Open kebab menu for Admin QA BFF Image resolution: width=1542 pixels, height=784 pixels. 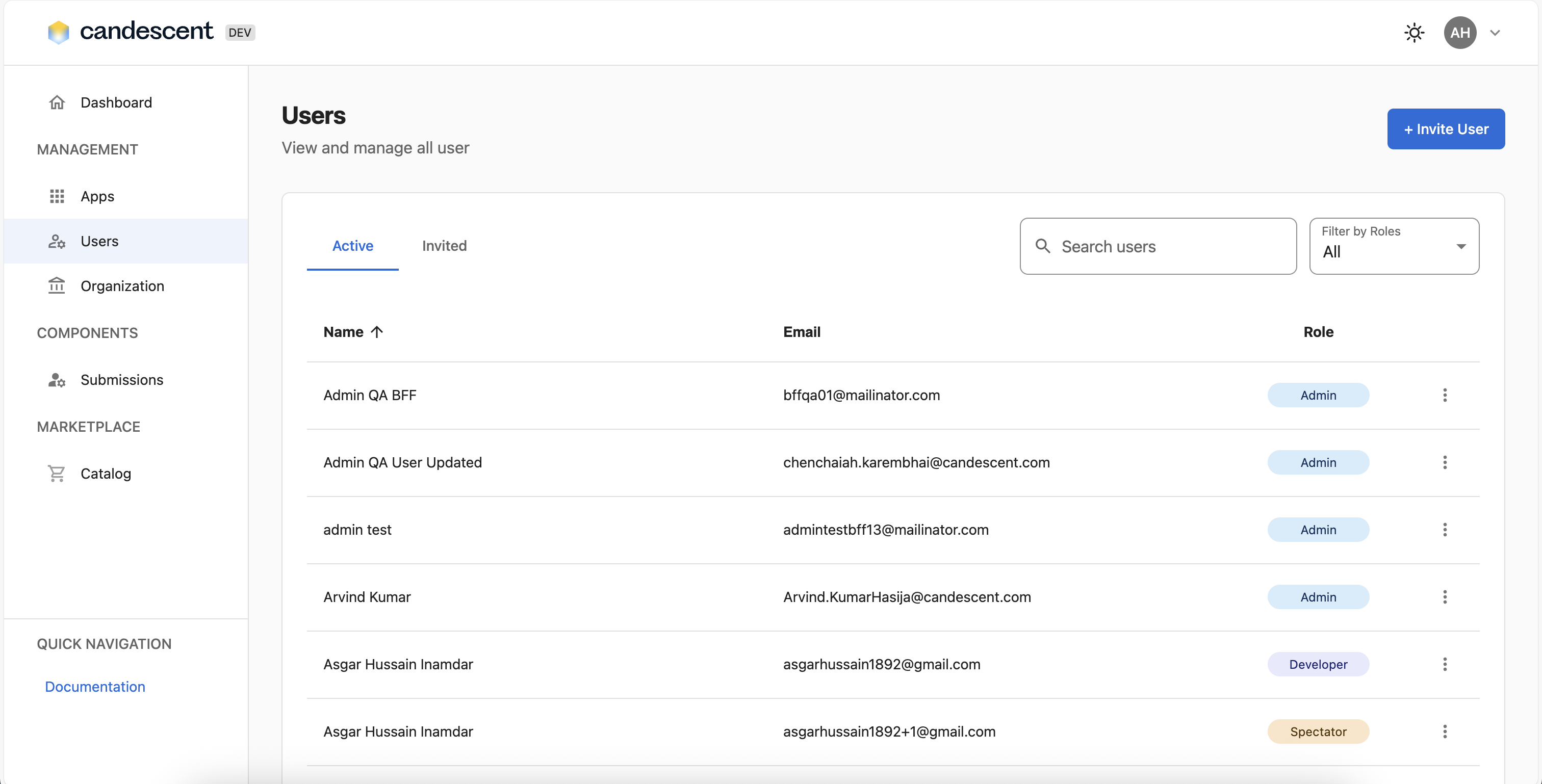click(x=1445, y=395)
